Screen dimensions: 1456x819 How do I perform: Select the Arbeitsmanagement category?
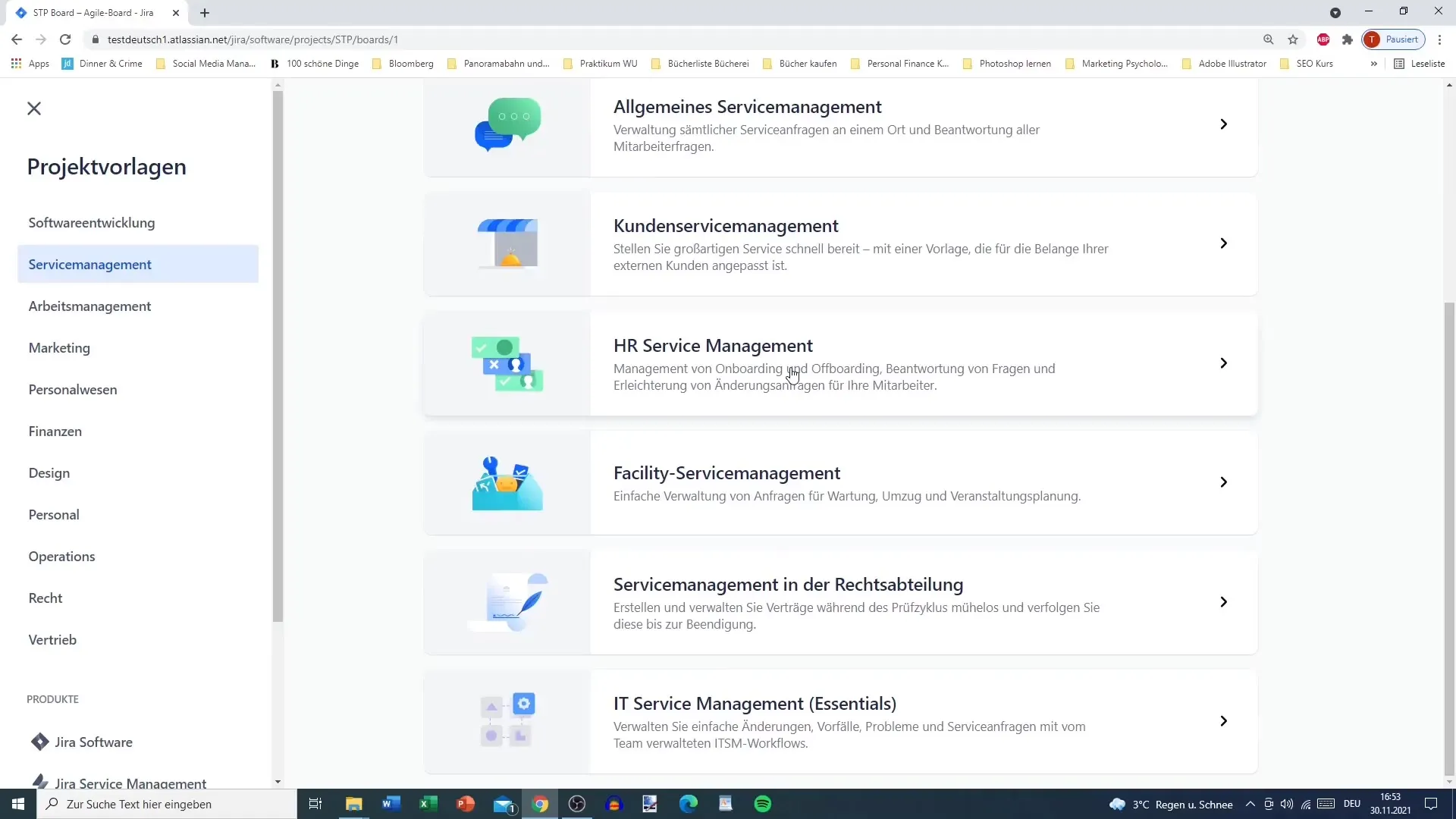(x=138, y=306)
